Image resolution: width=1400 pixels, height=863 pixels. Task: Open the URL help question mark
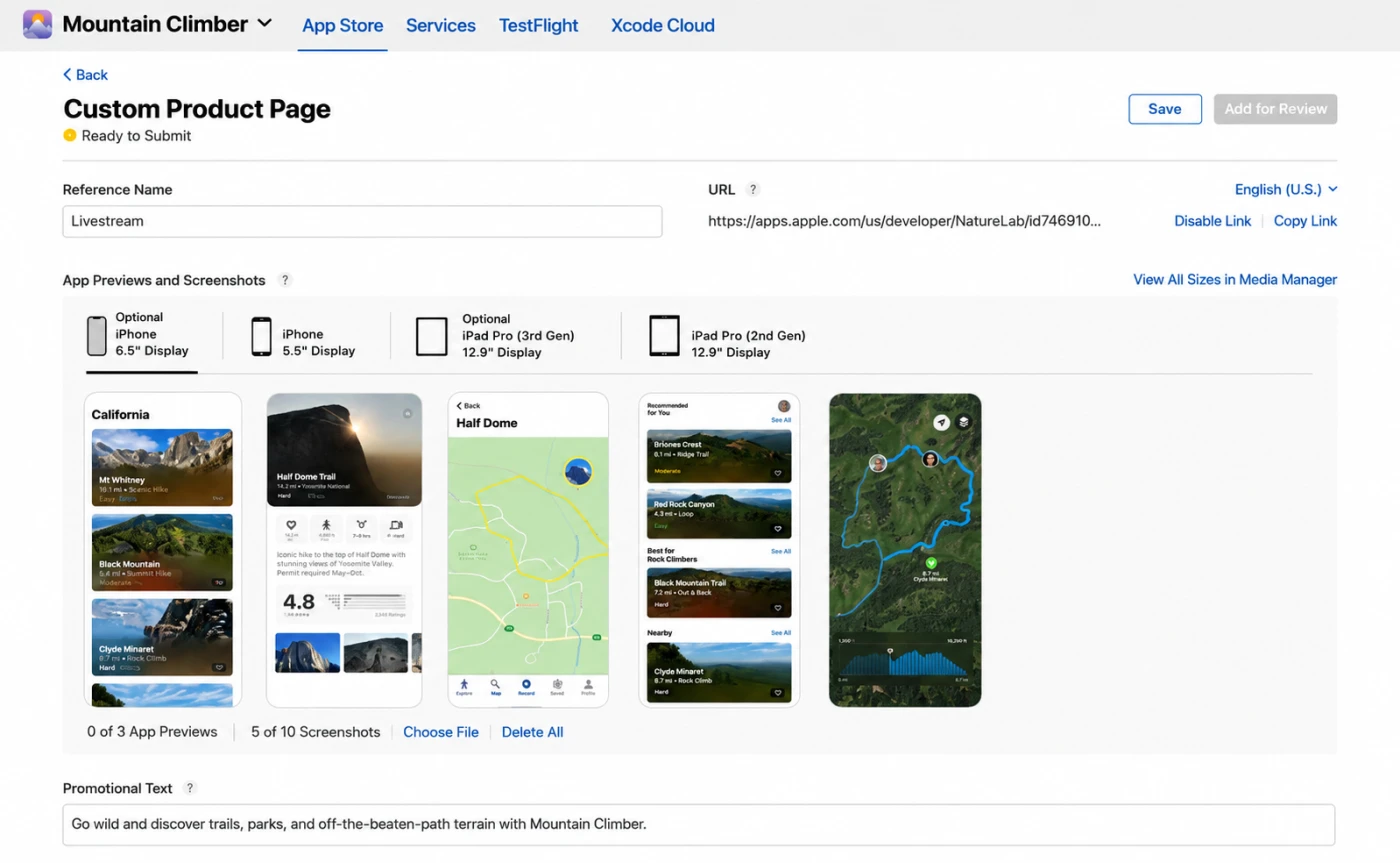(x=753, y=189)
